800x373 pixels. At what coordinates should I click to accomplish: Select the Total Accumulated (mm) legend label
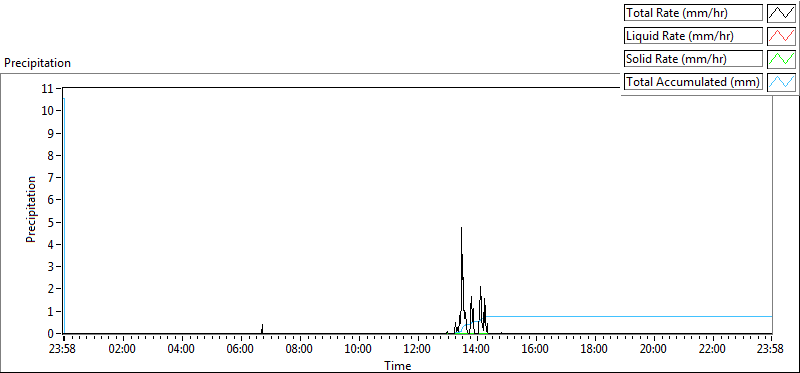(x=693, y=82)
